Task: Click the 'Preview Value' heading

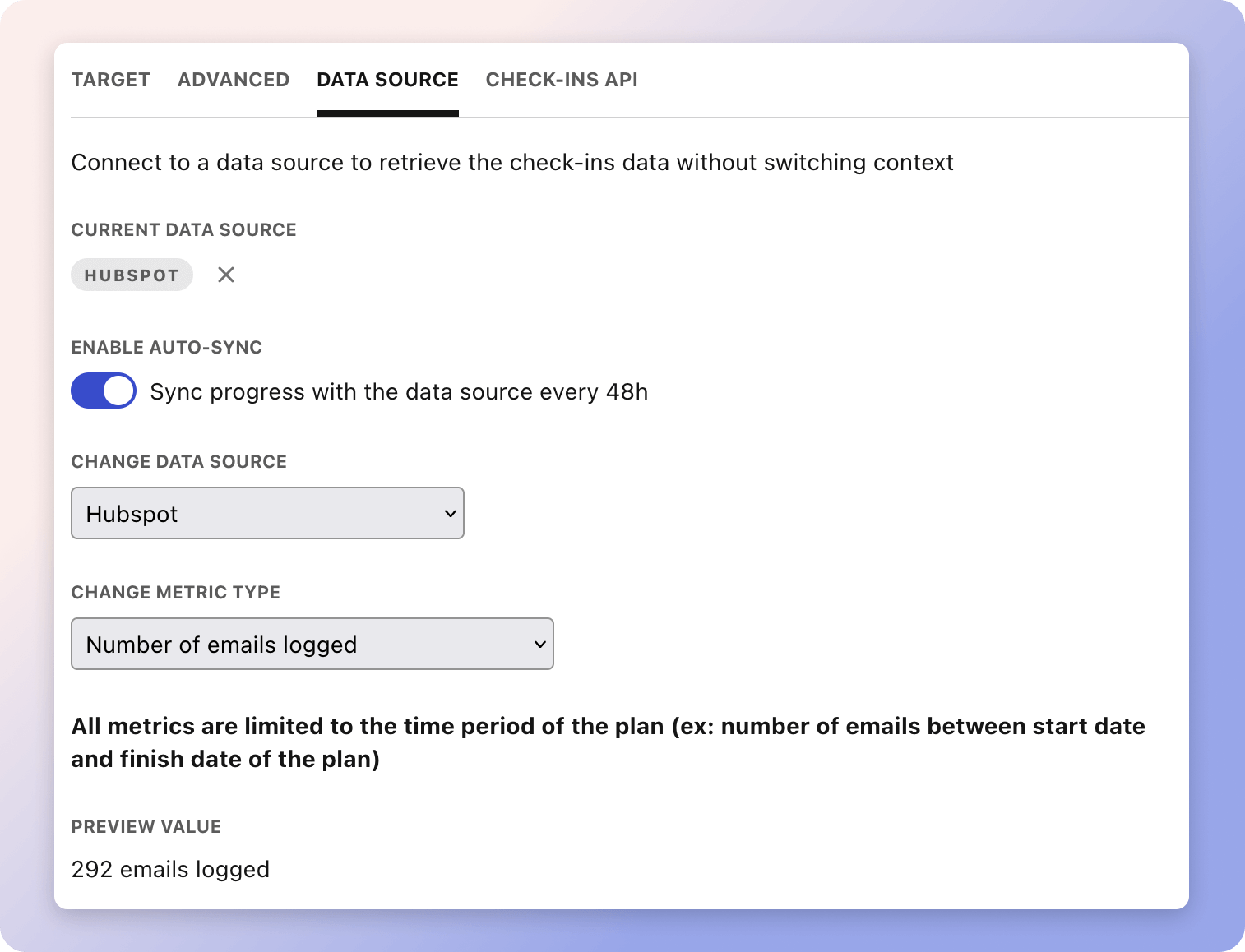Action: pyautogui.click(x=146, y=827)
